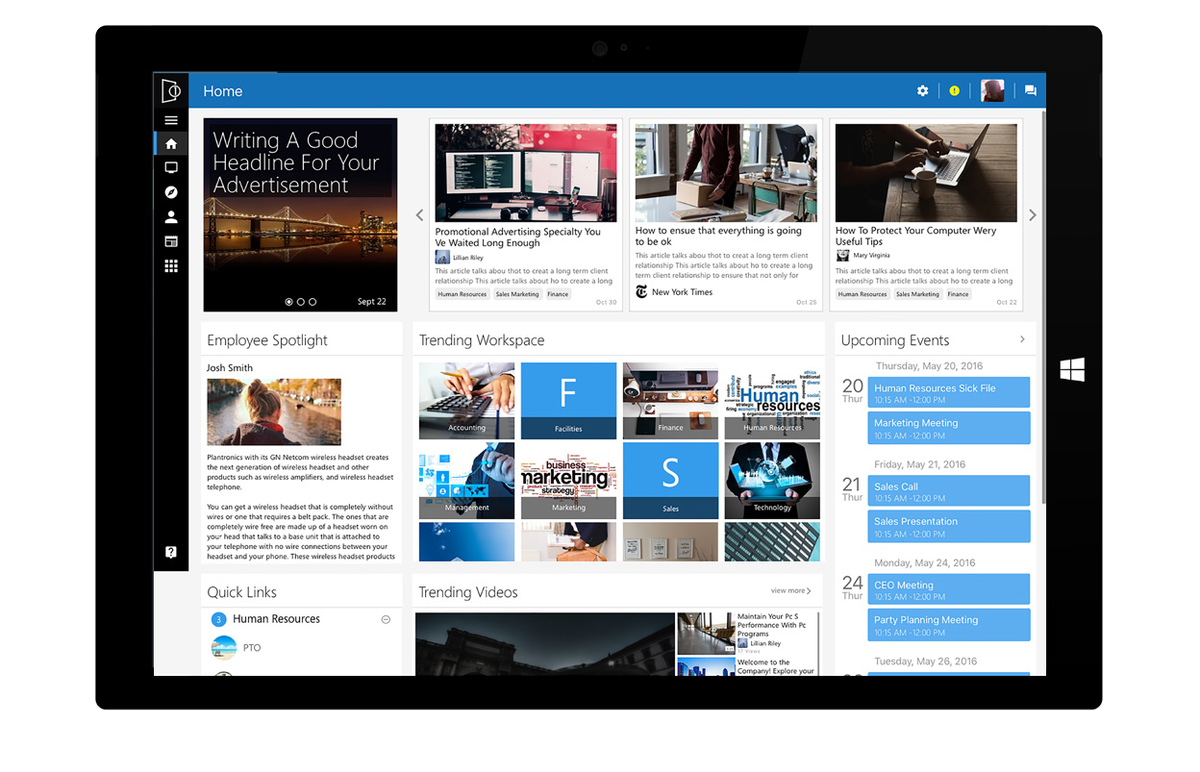
Task: Show previous articles with the left arrow
Action: (419, 215)
